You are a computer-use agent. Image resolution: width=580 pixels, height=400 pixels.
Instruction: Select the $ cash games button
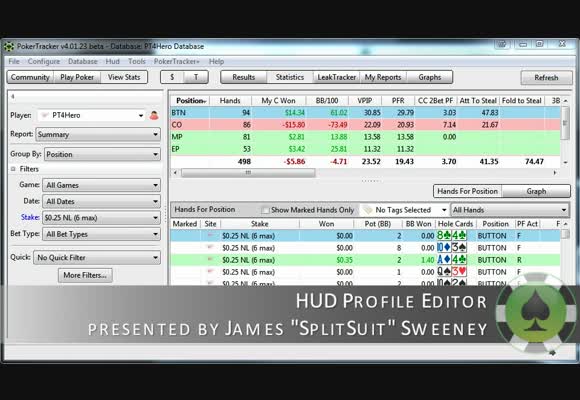click(172, 77)
